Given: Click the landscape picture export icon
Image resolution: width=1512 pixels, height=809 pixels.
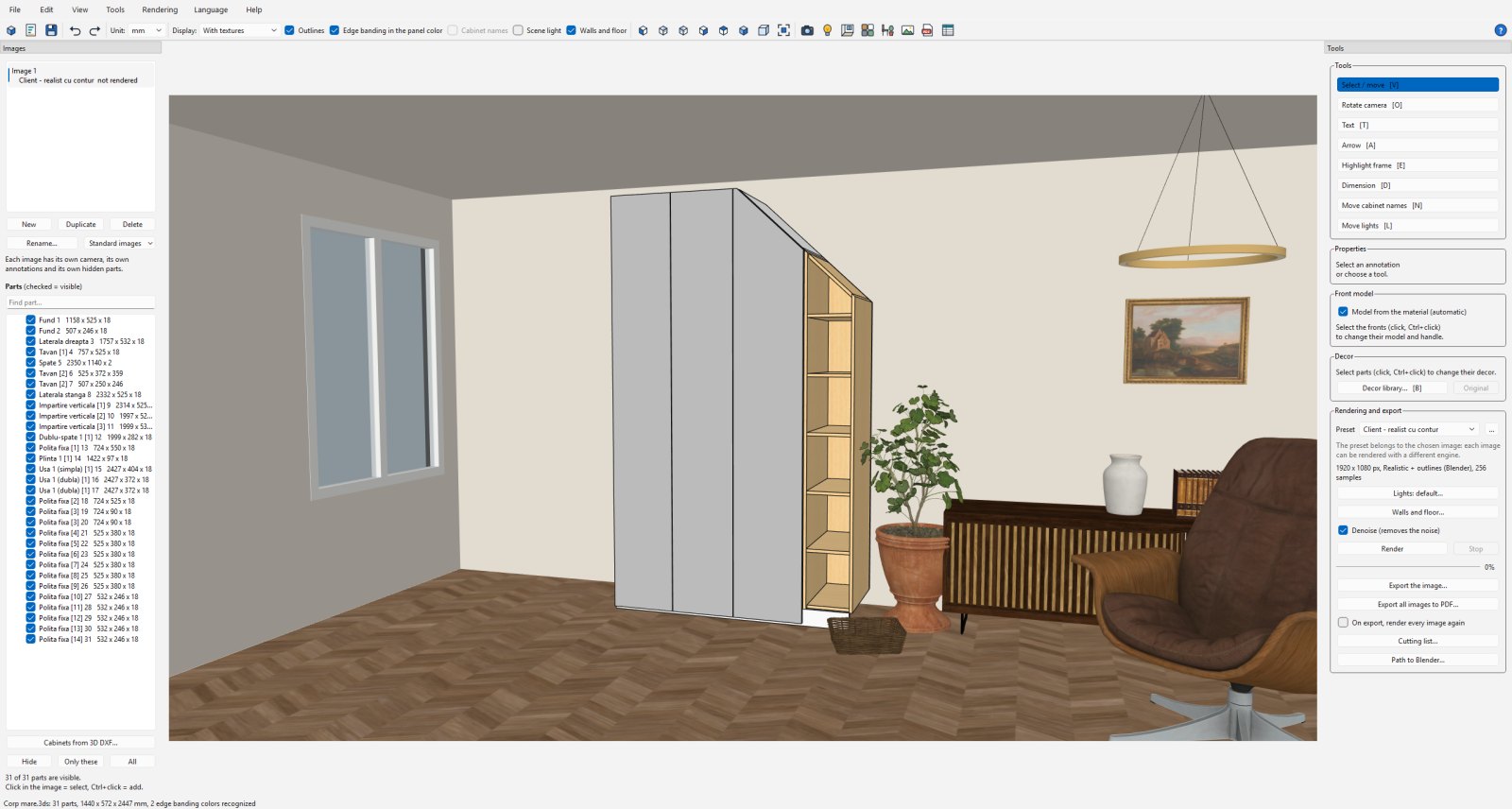Looking at the screenshot, I should pyautogui.click(x=907, y=30).
